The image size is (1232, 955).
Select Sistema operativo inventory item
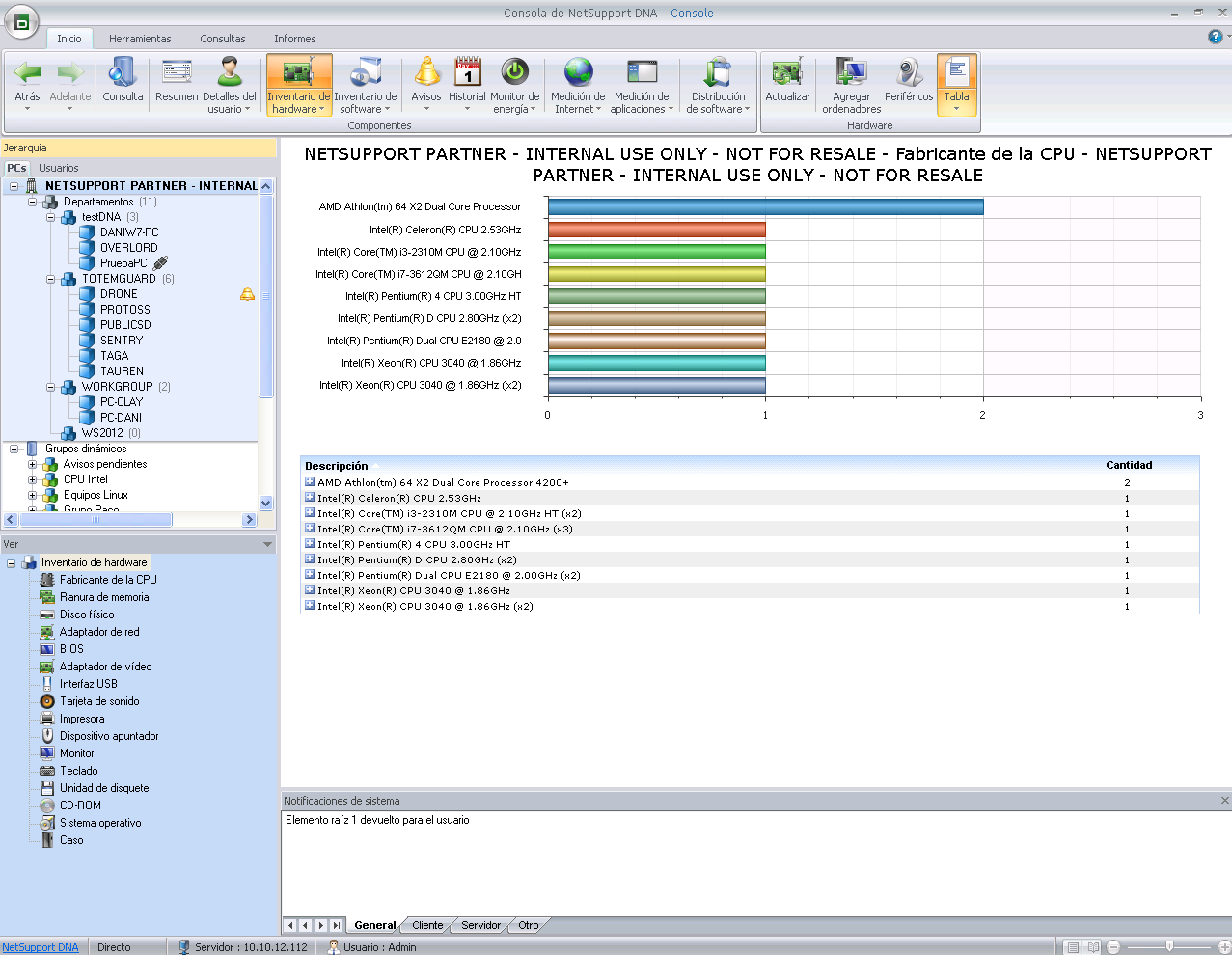pyautogui.click(x=100, y=823)
